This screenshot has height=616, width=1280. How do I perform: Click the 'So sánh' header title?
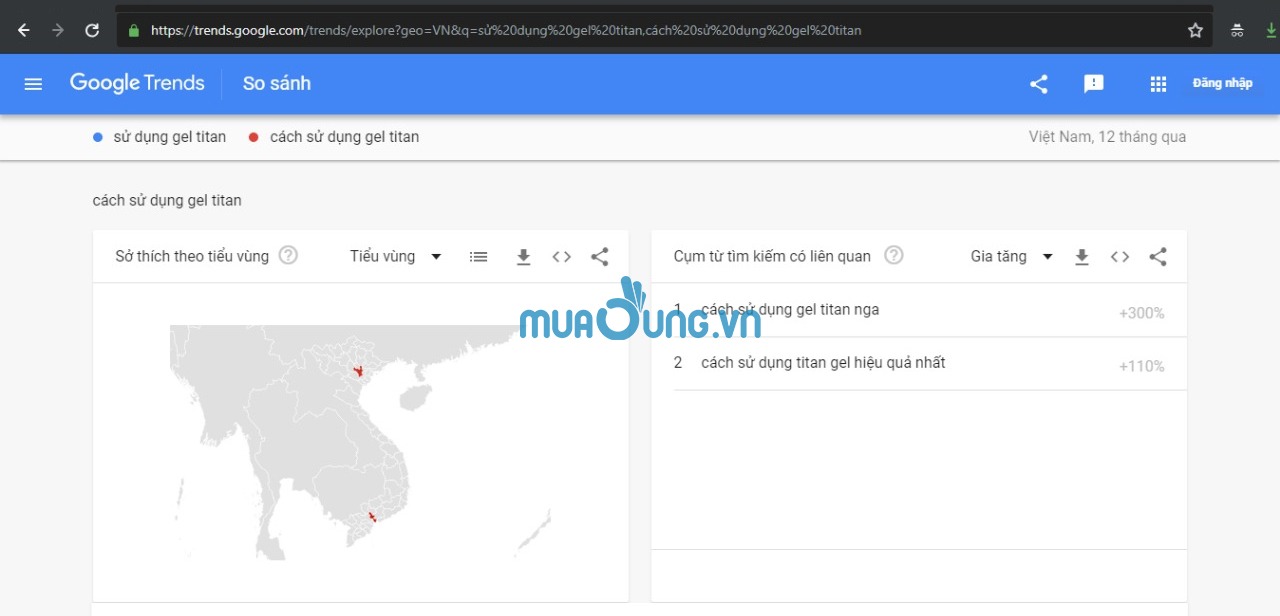[x=277, y=83]
